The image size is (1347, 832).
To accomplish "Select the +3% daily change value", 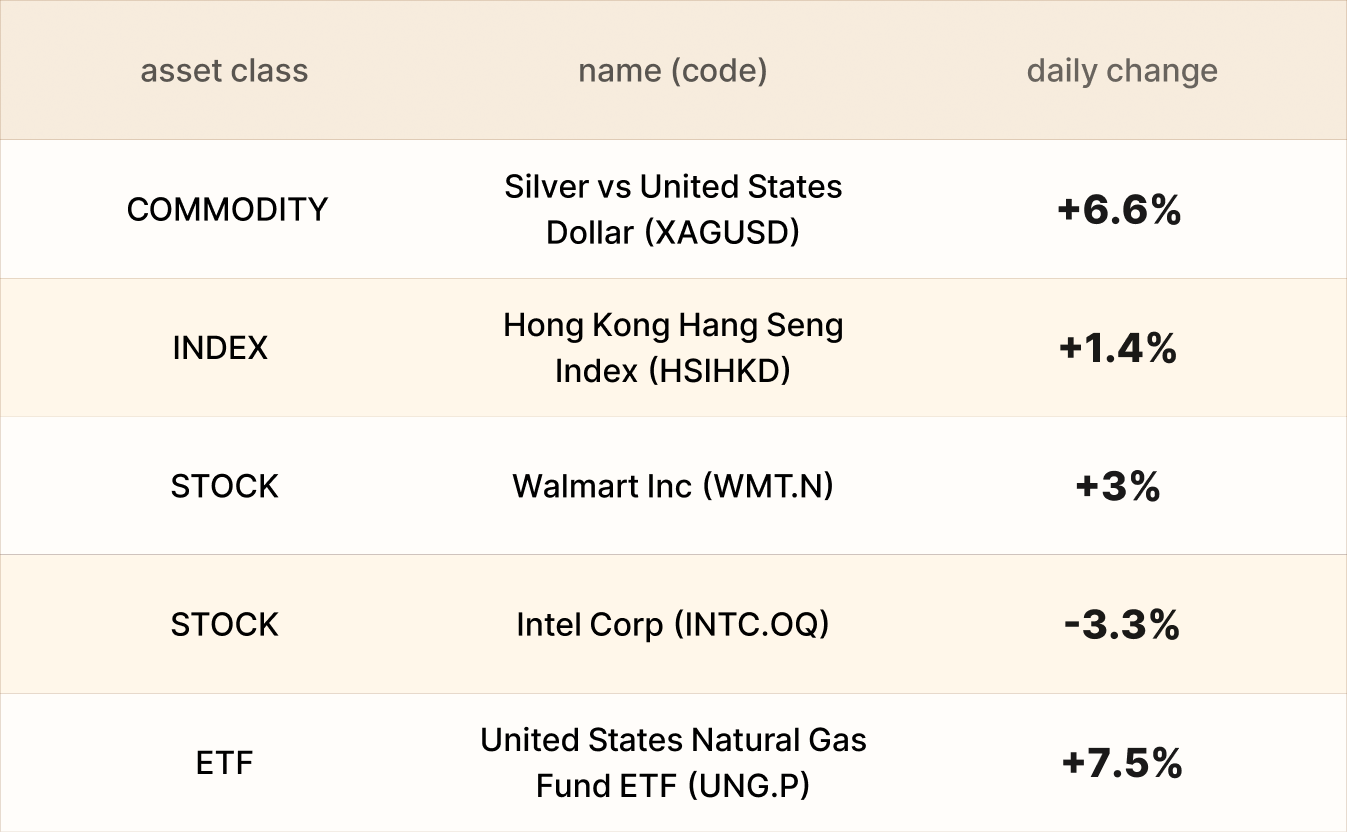I will 1118,487.
